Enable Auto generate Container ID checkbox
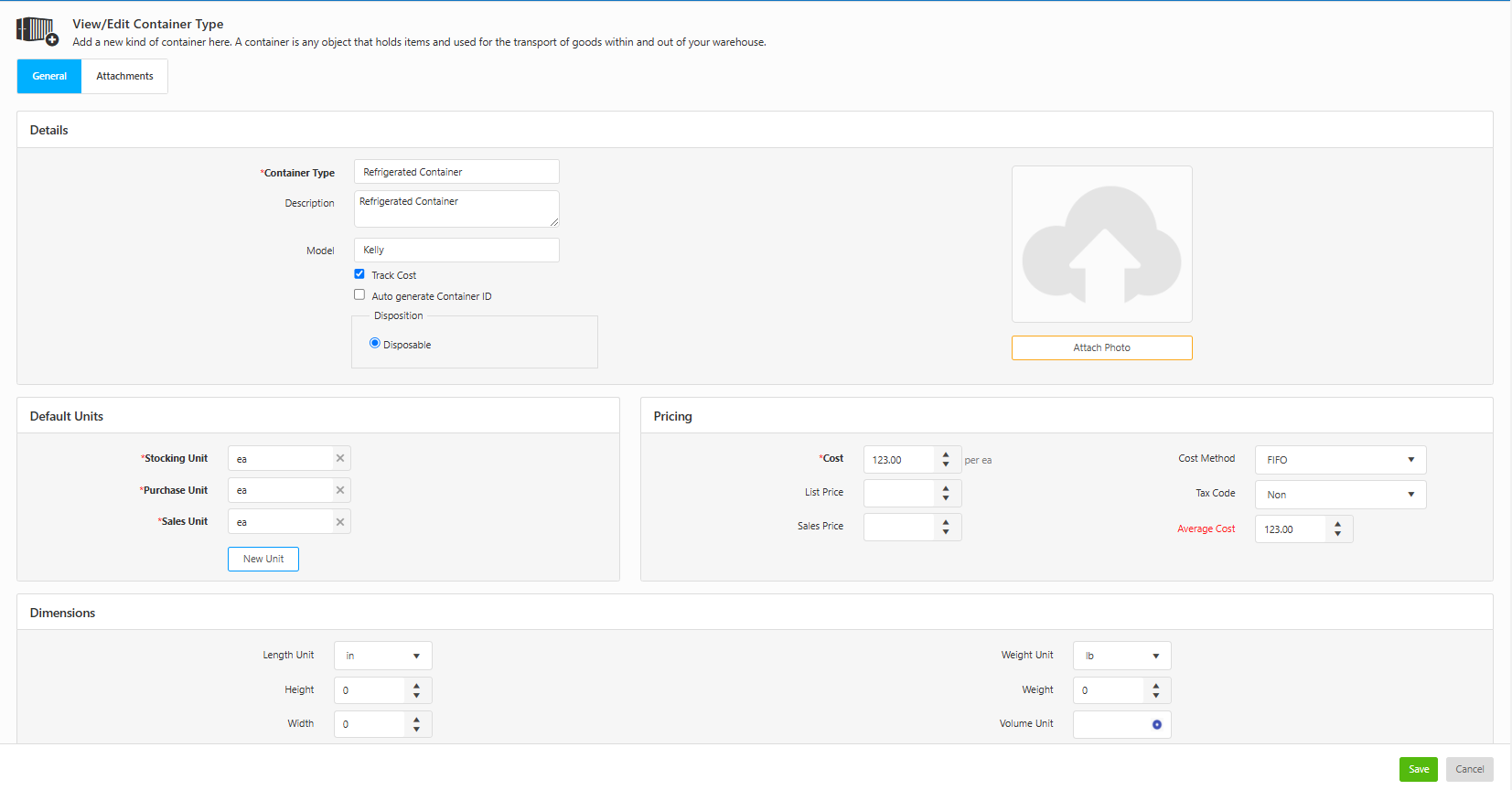Viewport: 1512px width, 790px height. [359, 295]
